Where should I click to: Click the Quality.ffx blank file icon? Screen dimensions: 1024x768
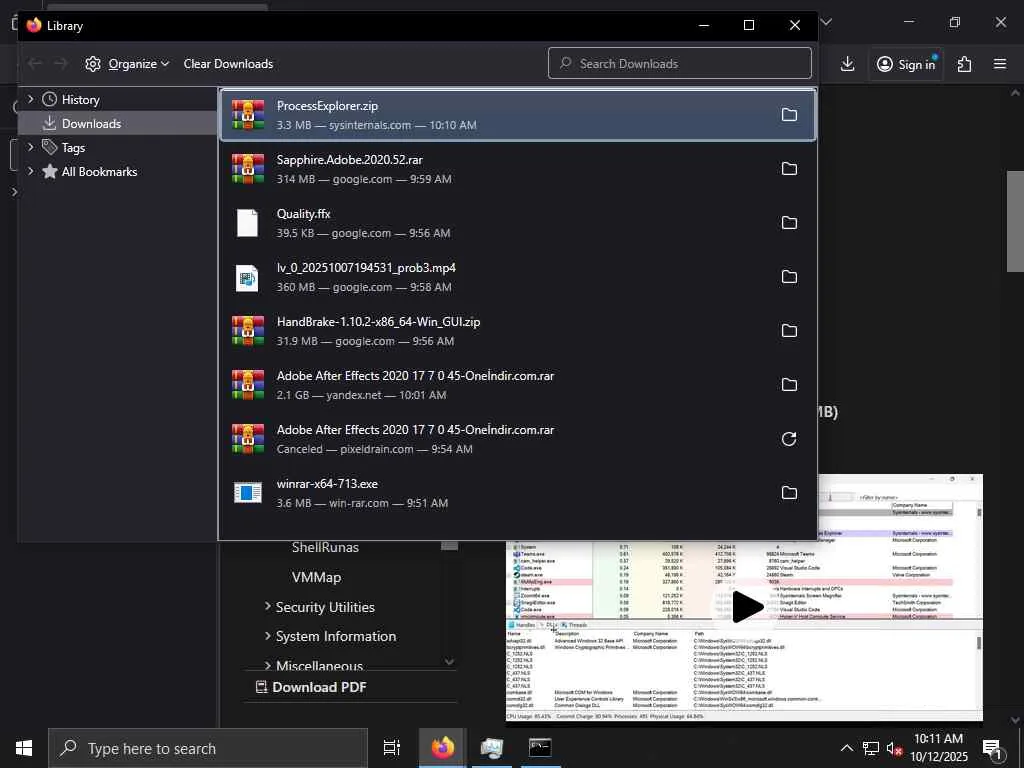247,223
